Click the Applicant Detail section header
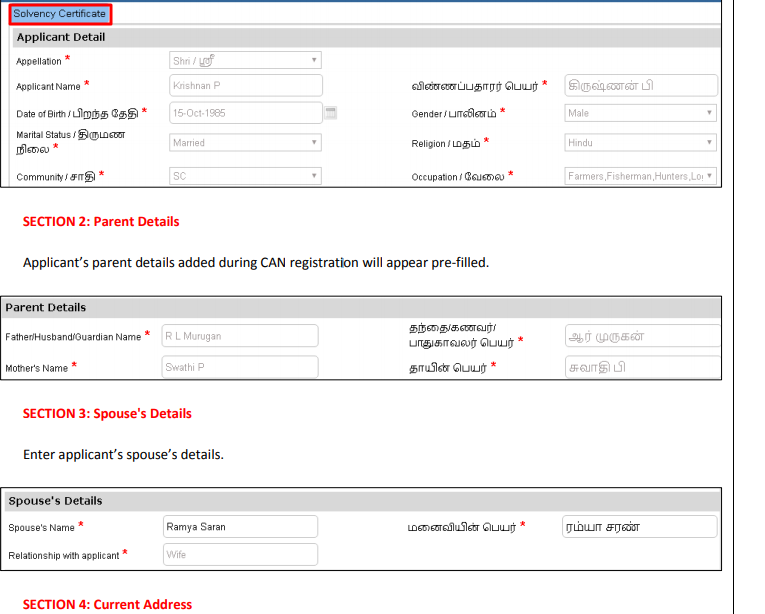The image size is (765, 614). [366, 37]
